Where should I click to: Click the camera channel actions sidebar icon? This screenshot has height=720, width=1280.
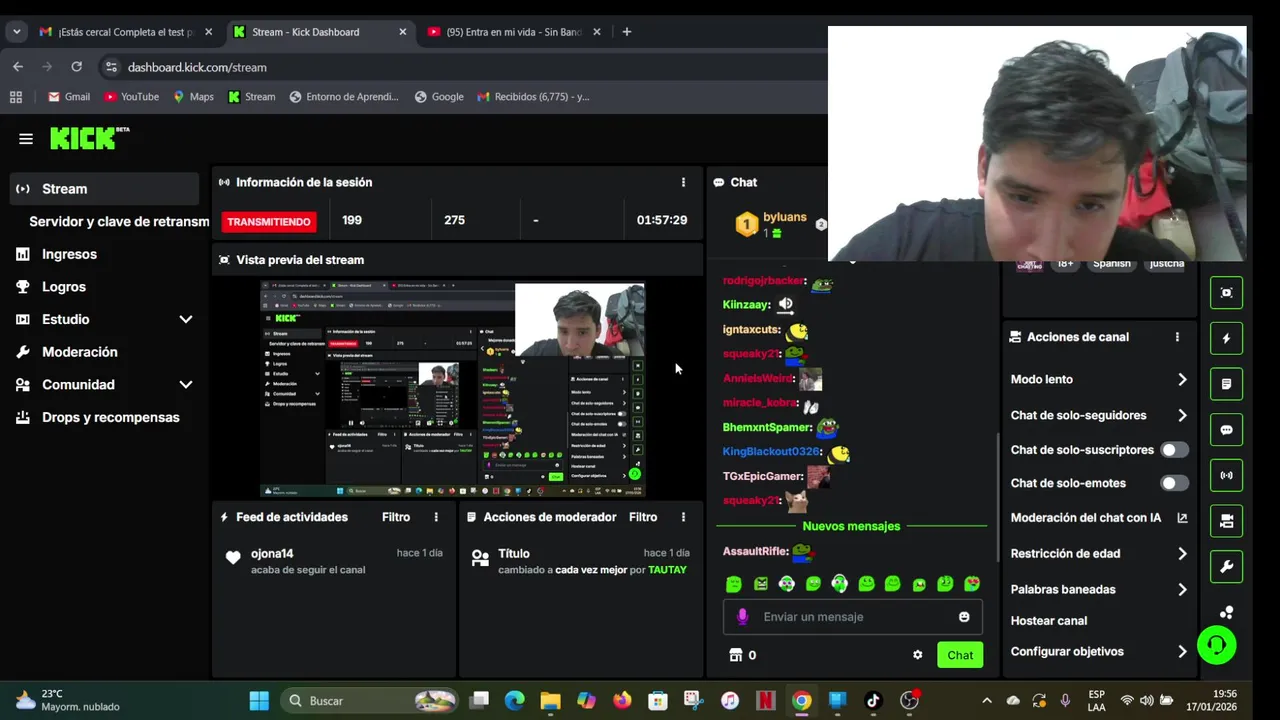(x=1227, y=521)
